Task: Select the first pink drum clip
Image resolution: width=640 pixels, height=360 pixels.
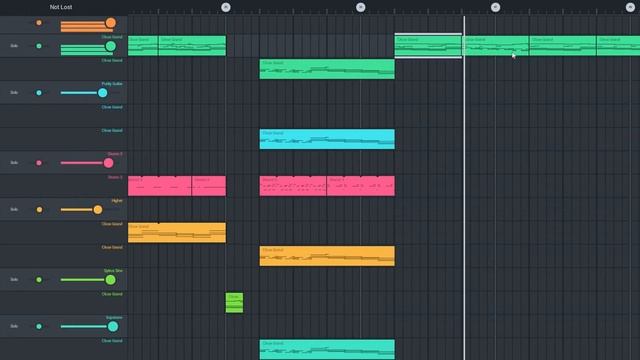Action: (x=160, y=186)
